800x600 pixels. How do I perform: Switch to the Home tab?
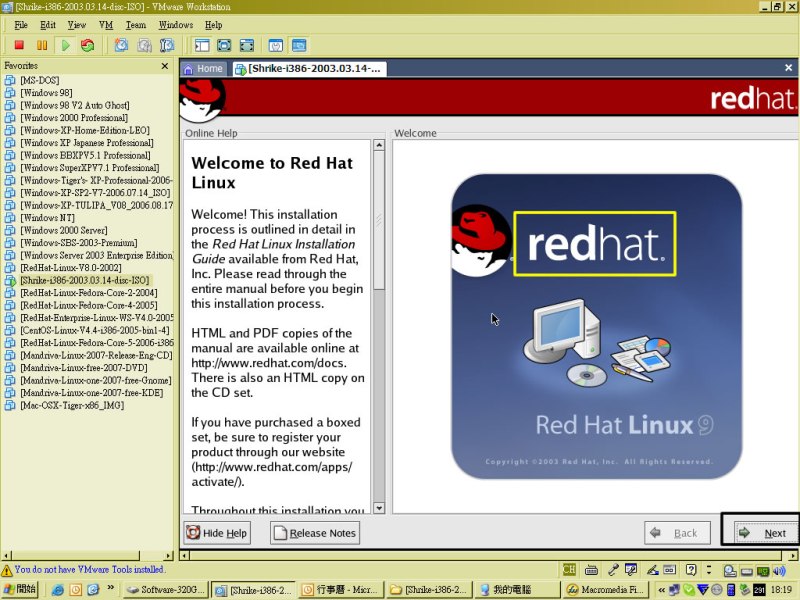204,68
